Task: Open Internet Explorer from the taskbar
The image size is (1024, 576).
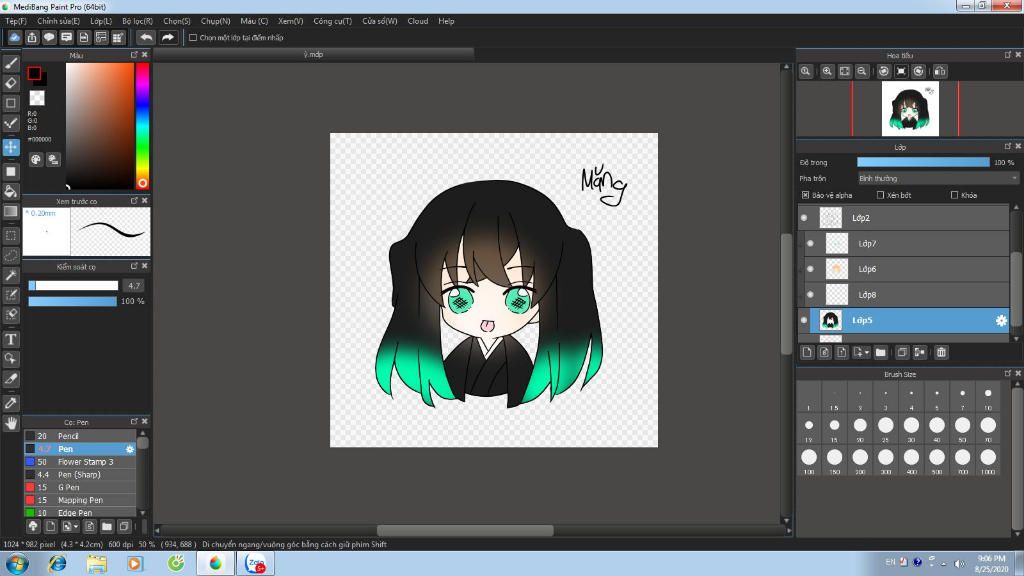Action: (x=57, y=564)
